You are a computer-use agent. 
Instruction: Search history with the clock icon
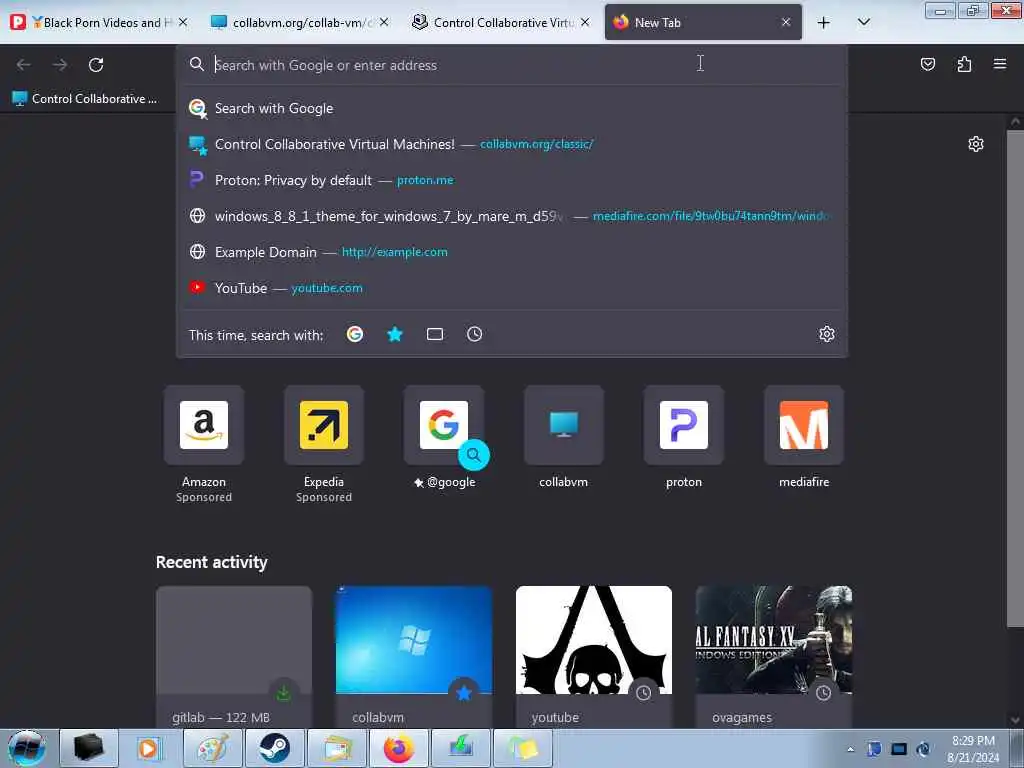(x=475, y=334)
